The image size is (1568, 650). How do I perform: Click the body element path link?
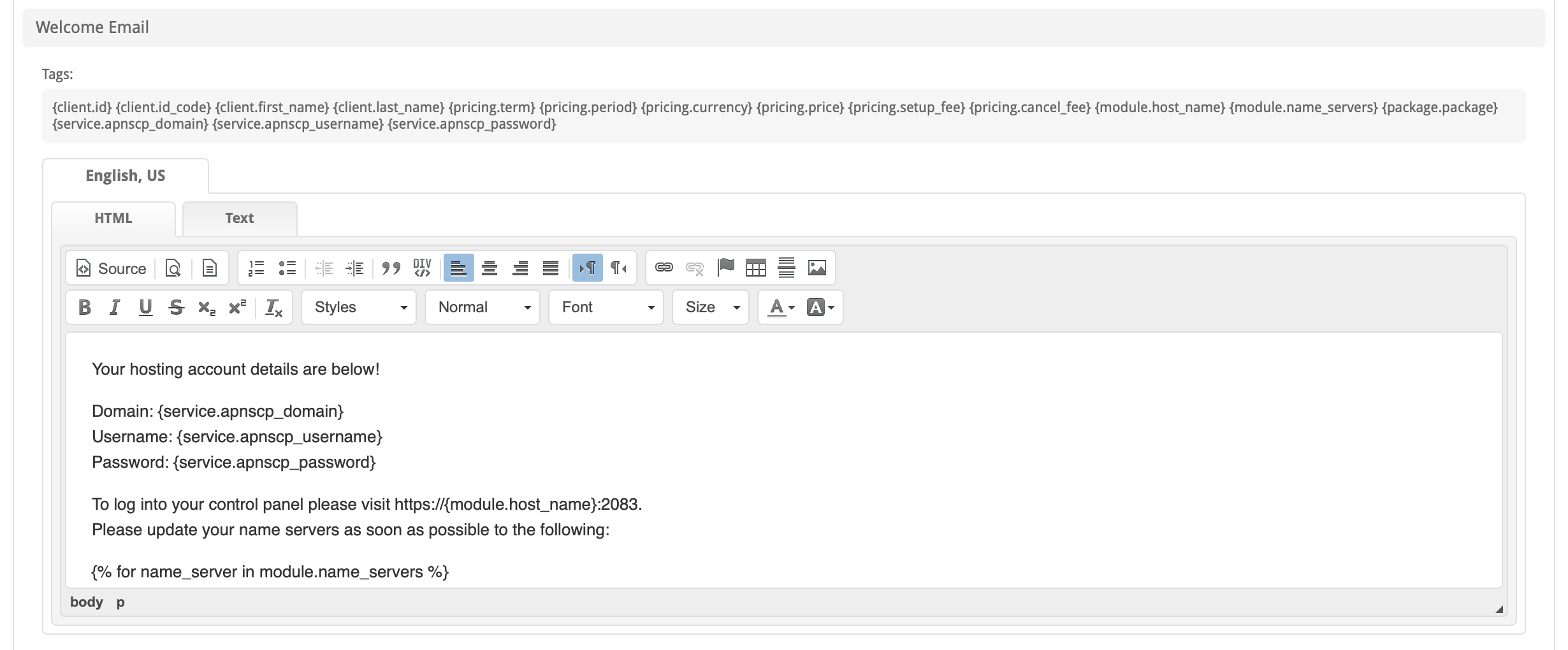point(86,602)
